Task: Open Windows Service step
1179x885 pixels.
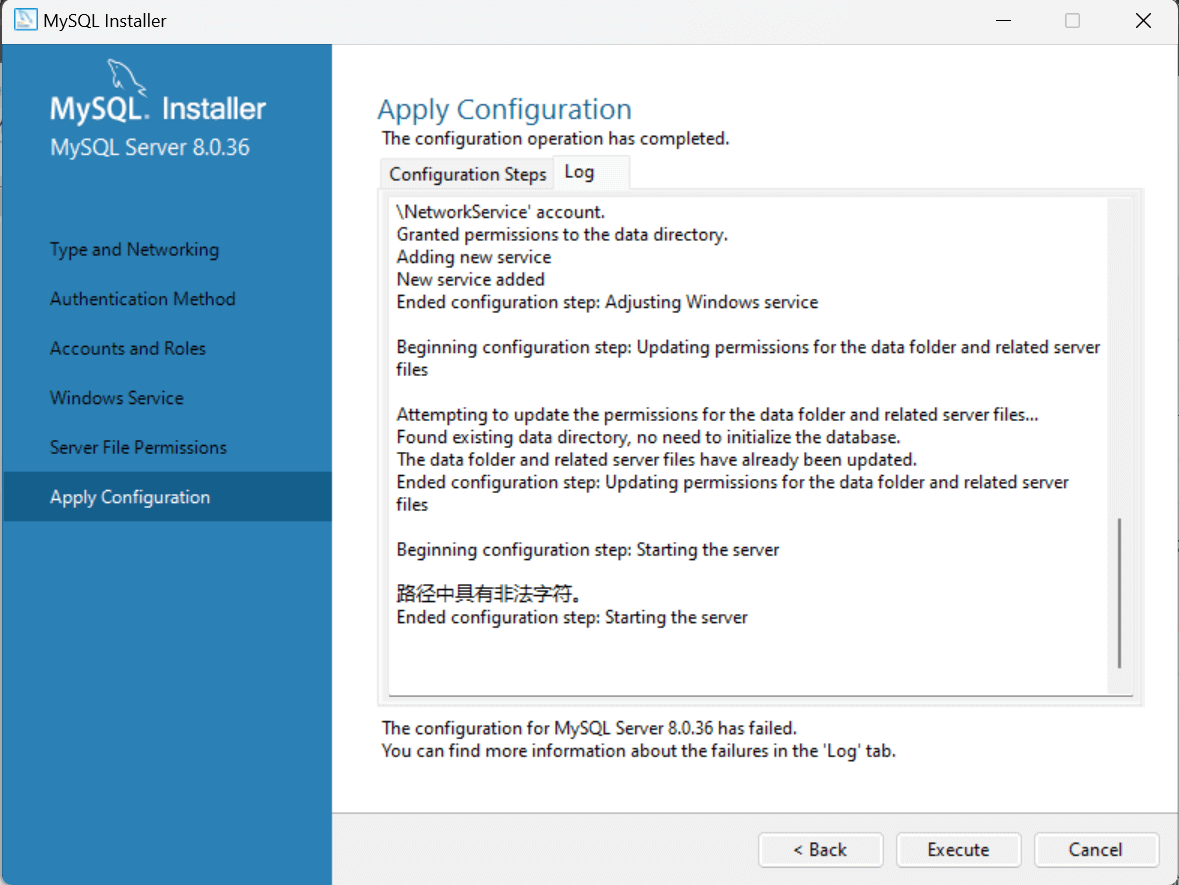Action: tap(117, 398)
